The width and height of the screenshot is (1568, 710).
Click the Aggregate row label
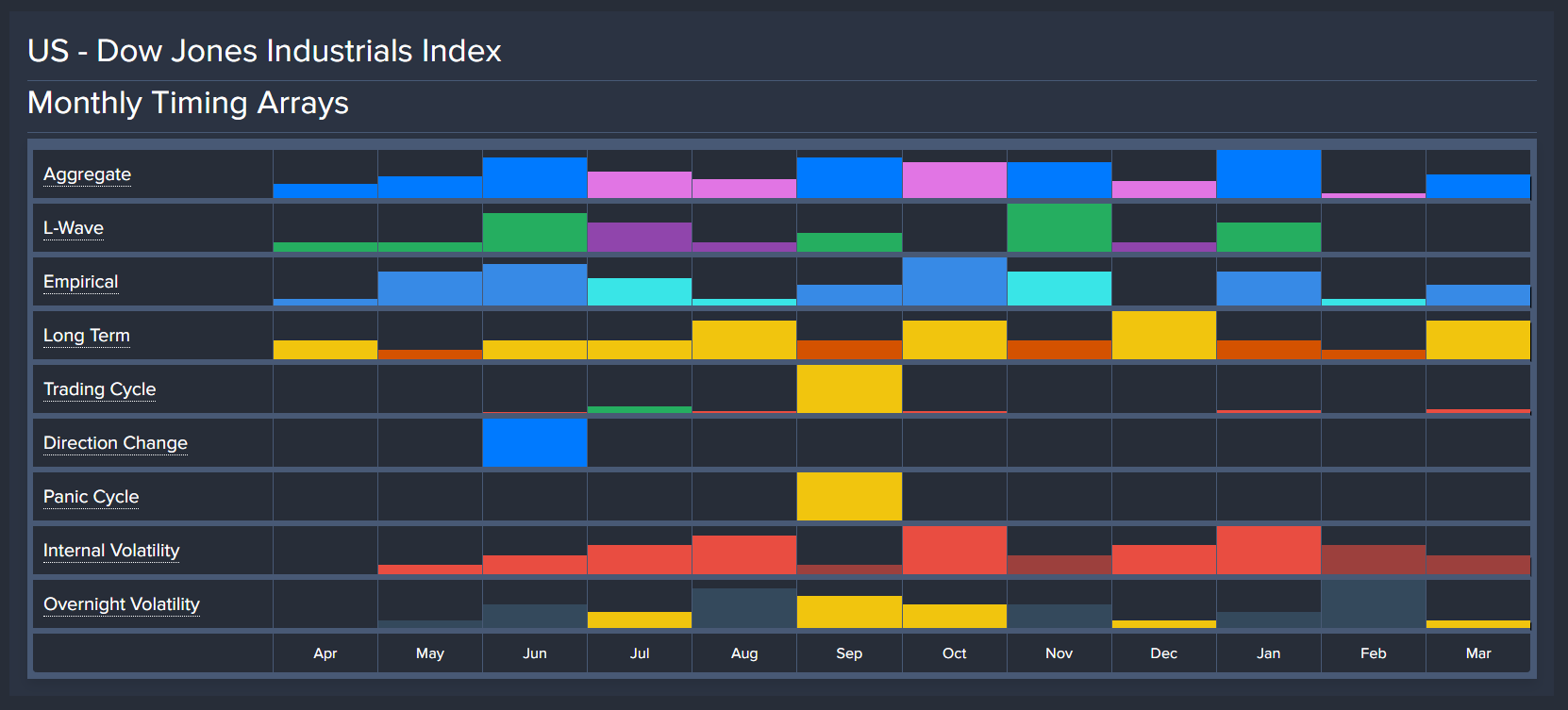click(x=87, y=174)
